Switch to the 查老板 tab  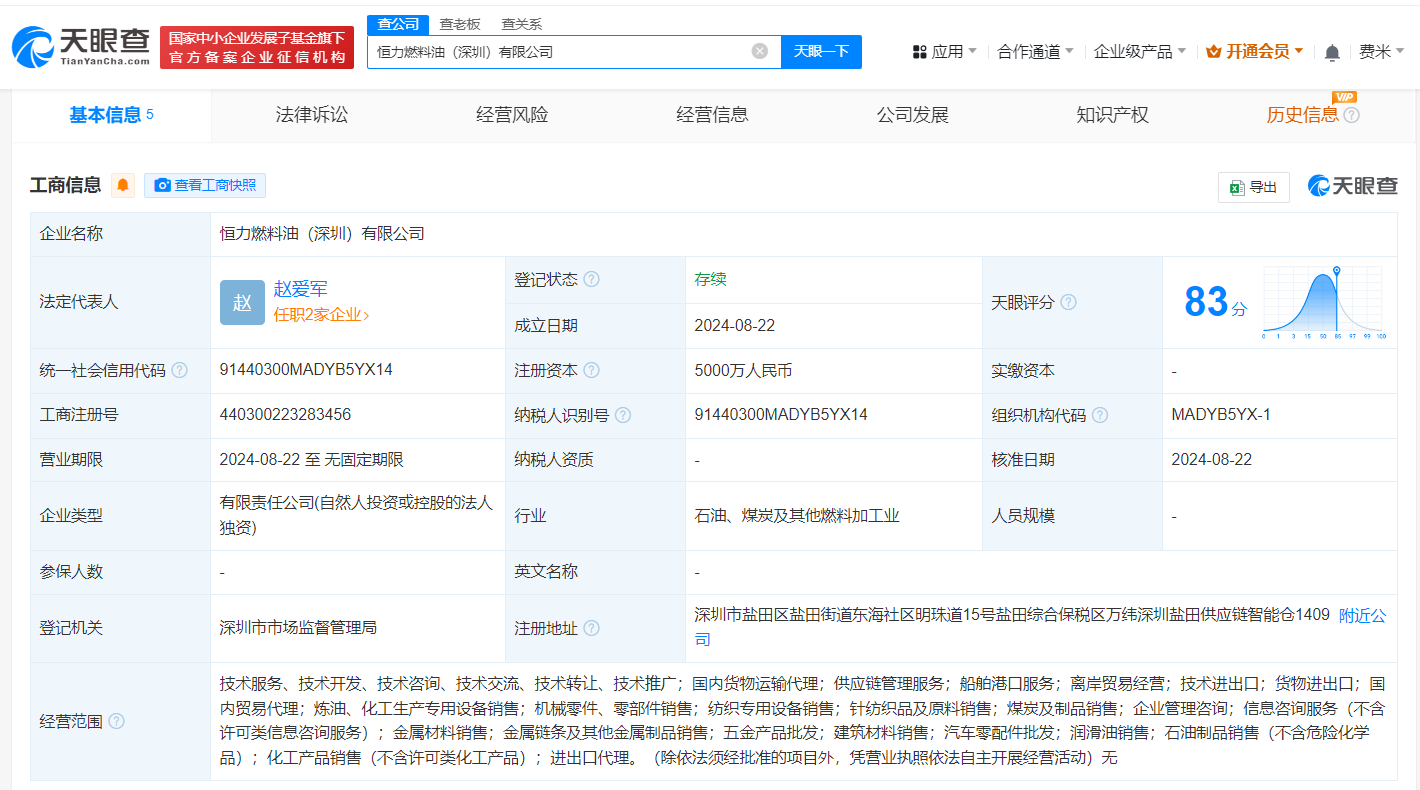(x=458, y=23)
